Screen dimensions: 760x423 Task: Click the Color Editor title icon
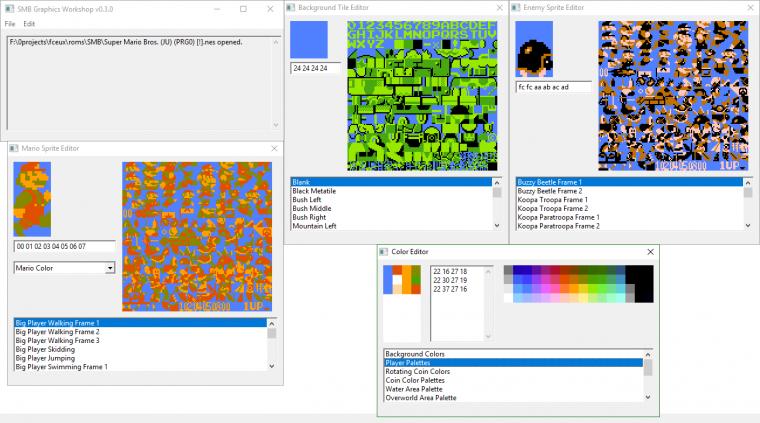pyautogui.click(x=384, y=251)
